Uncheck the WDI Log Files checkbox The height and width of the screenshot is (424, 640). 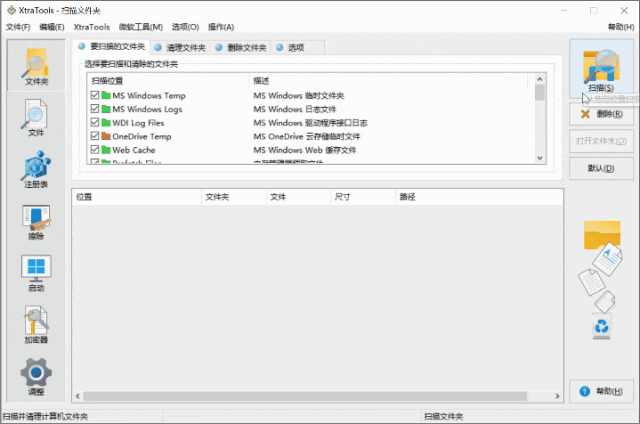click(95, 122)
